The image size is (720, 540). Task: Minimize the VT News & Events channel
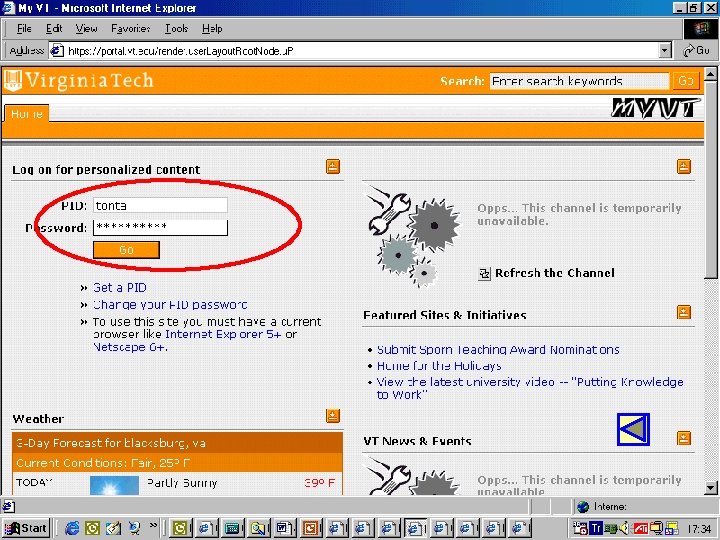pos(684,438)
